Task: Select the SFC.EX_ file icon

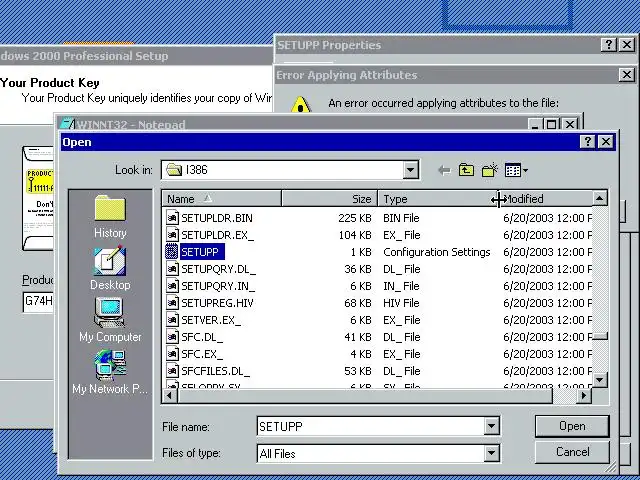Action: [x=172, y=354]
